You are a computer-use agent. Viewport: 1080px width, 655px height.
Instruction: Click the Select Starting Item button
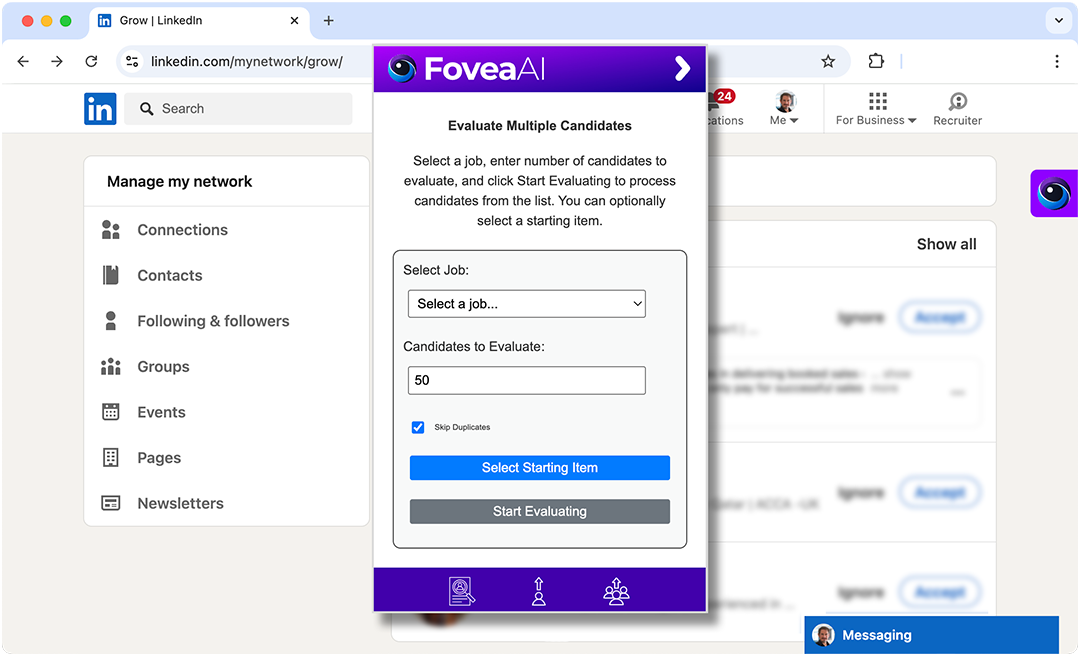540,468
